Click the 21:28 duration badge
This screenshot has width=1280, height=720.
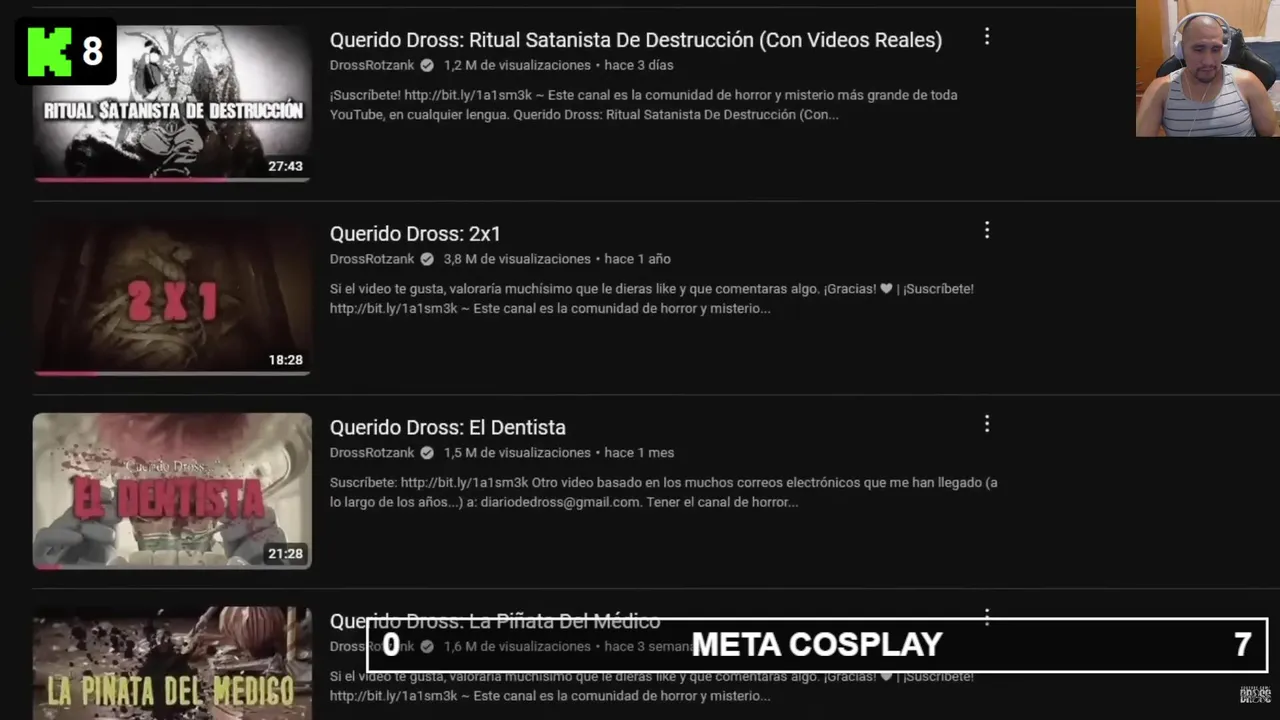285,554
